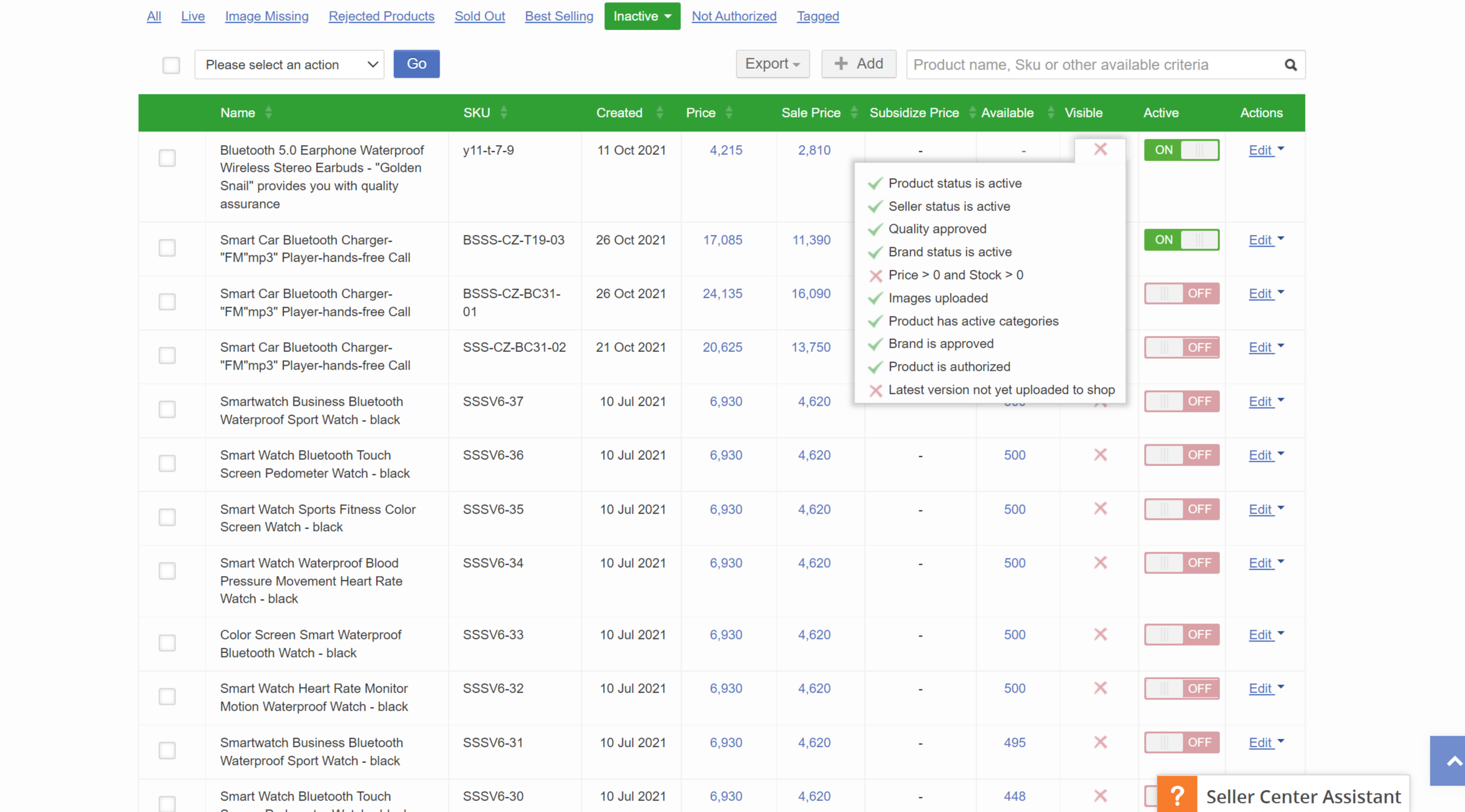Open the Rejected Products tab
Screen dimensions: 1465x812
[382, 16]
